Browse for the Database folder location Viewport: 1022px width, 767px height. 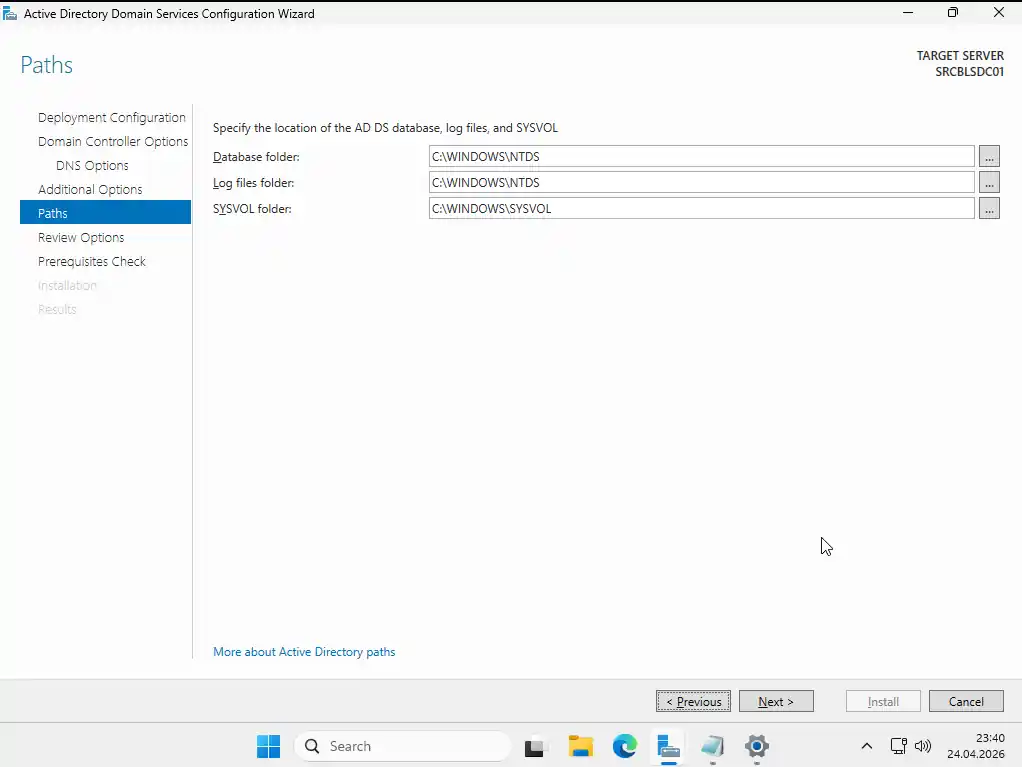[x=989, y=156]
